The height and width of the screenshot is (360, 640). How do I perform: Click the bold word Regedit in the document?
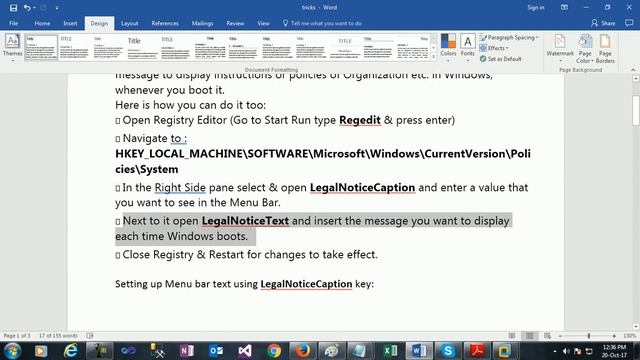point(360,120)
